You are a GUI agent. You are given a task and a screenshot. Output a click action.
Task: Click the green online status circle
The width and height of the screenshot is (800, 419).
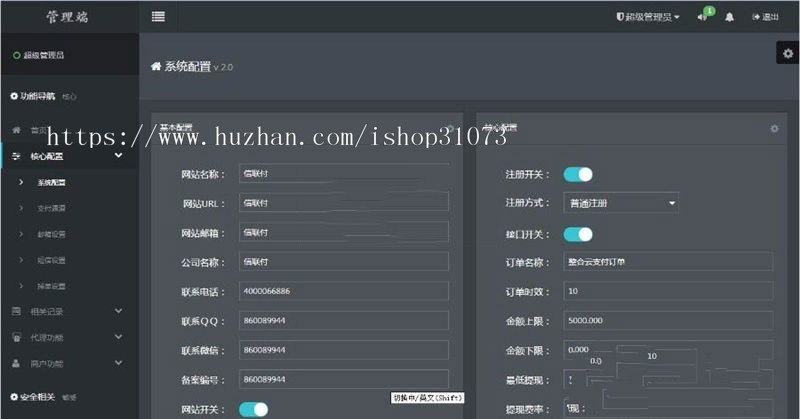coord(16,55)
